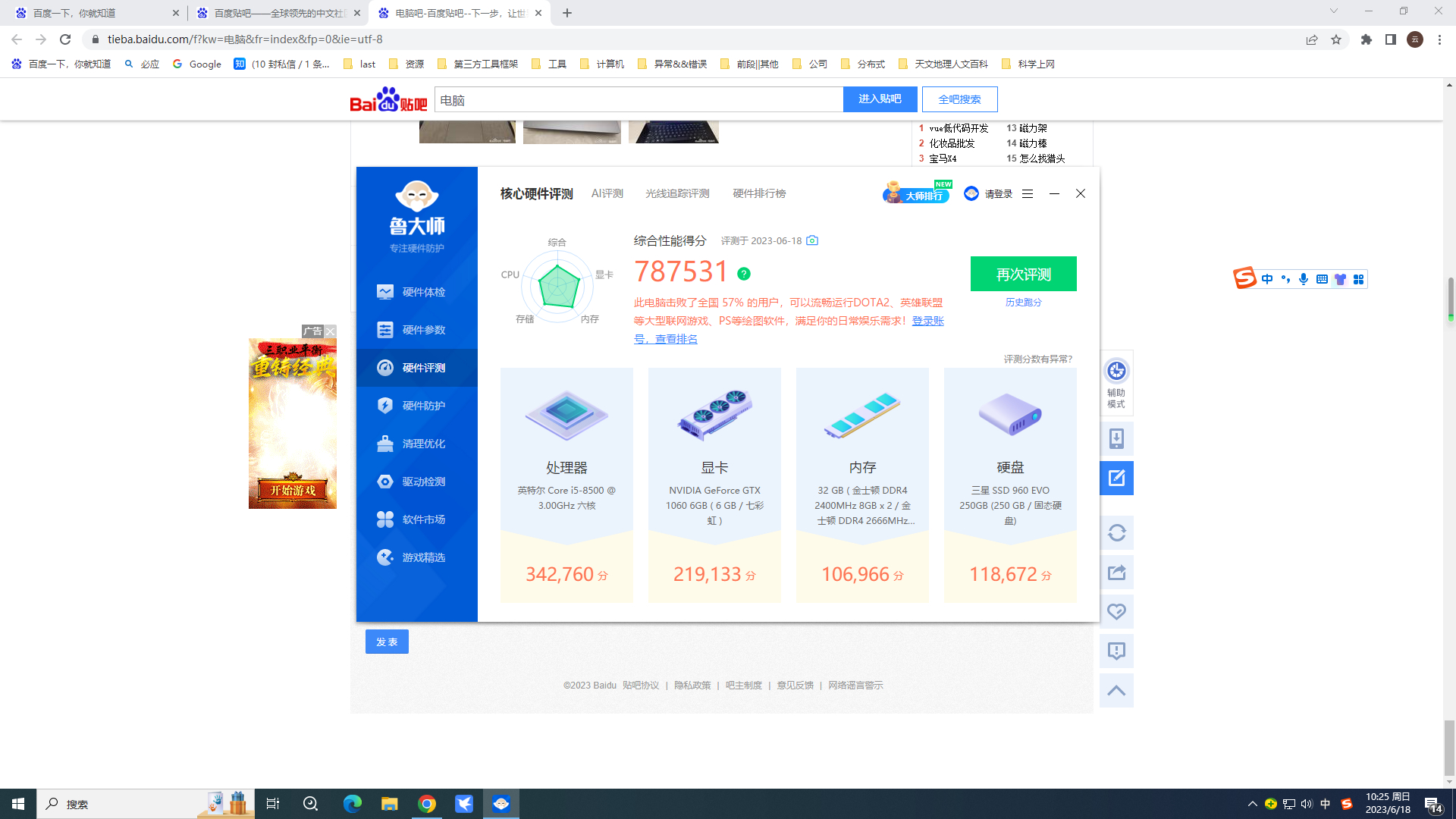Click 开始游戏 in the ad banner
This screenshot has width=1456, height=819.
[293, 490]
